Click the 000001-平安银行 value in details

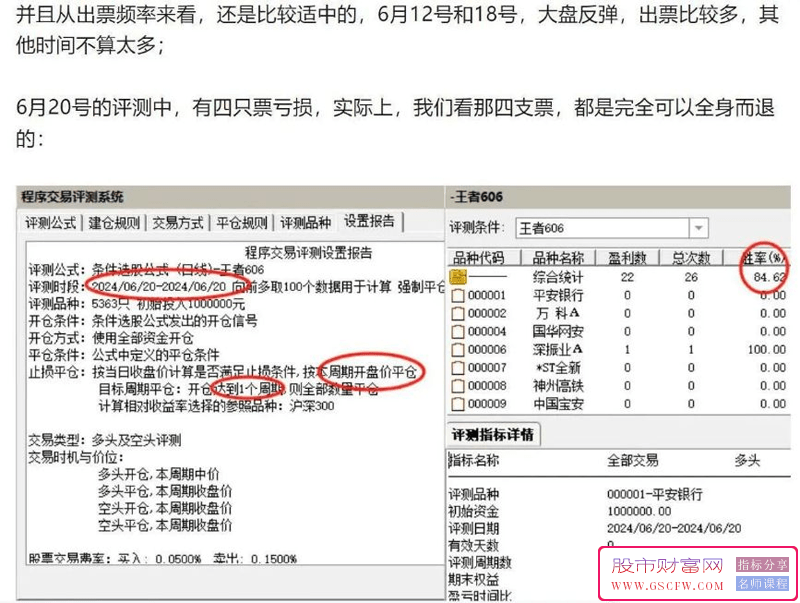655,494
